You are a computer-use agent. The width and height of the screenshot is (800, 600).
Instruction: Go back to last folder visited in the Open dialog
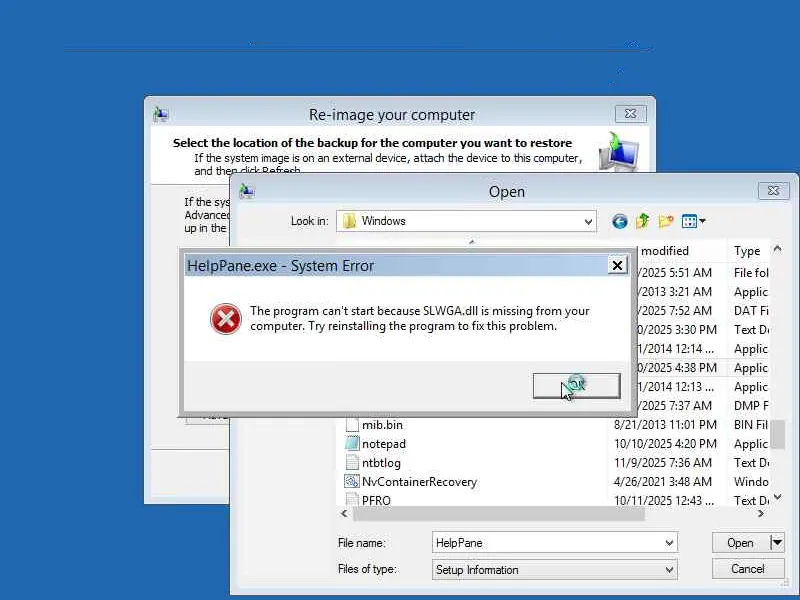(x=619, y=221)
